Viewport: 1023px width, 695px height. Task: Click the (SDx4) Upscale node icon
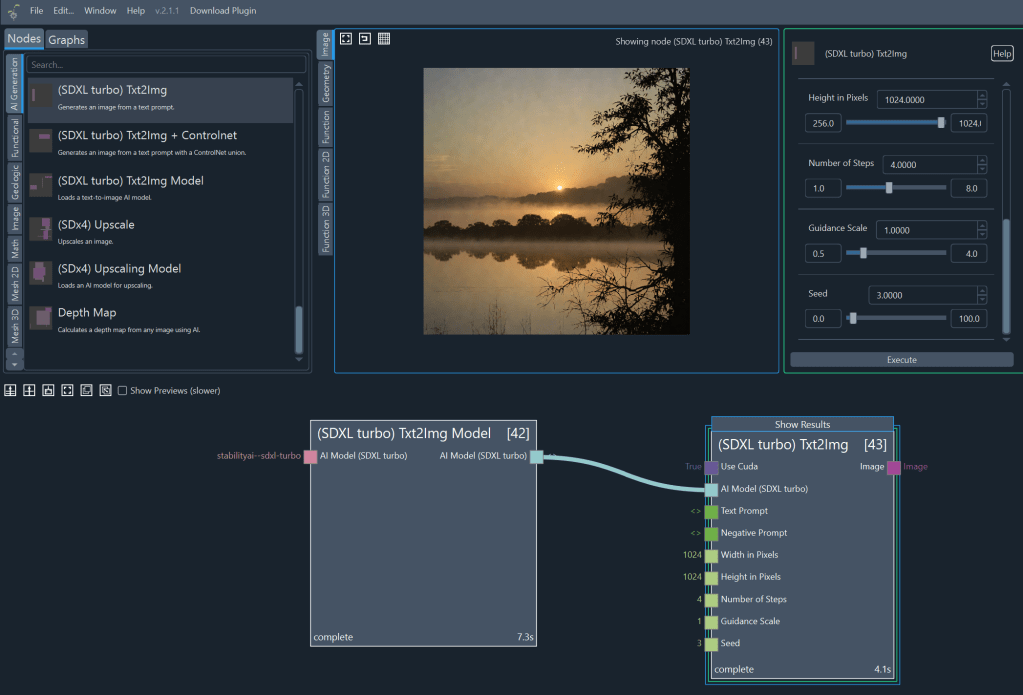click(x=41, y=229)
